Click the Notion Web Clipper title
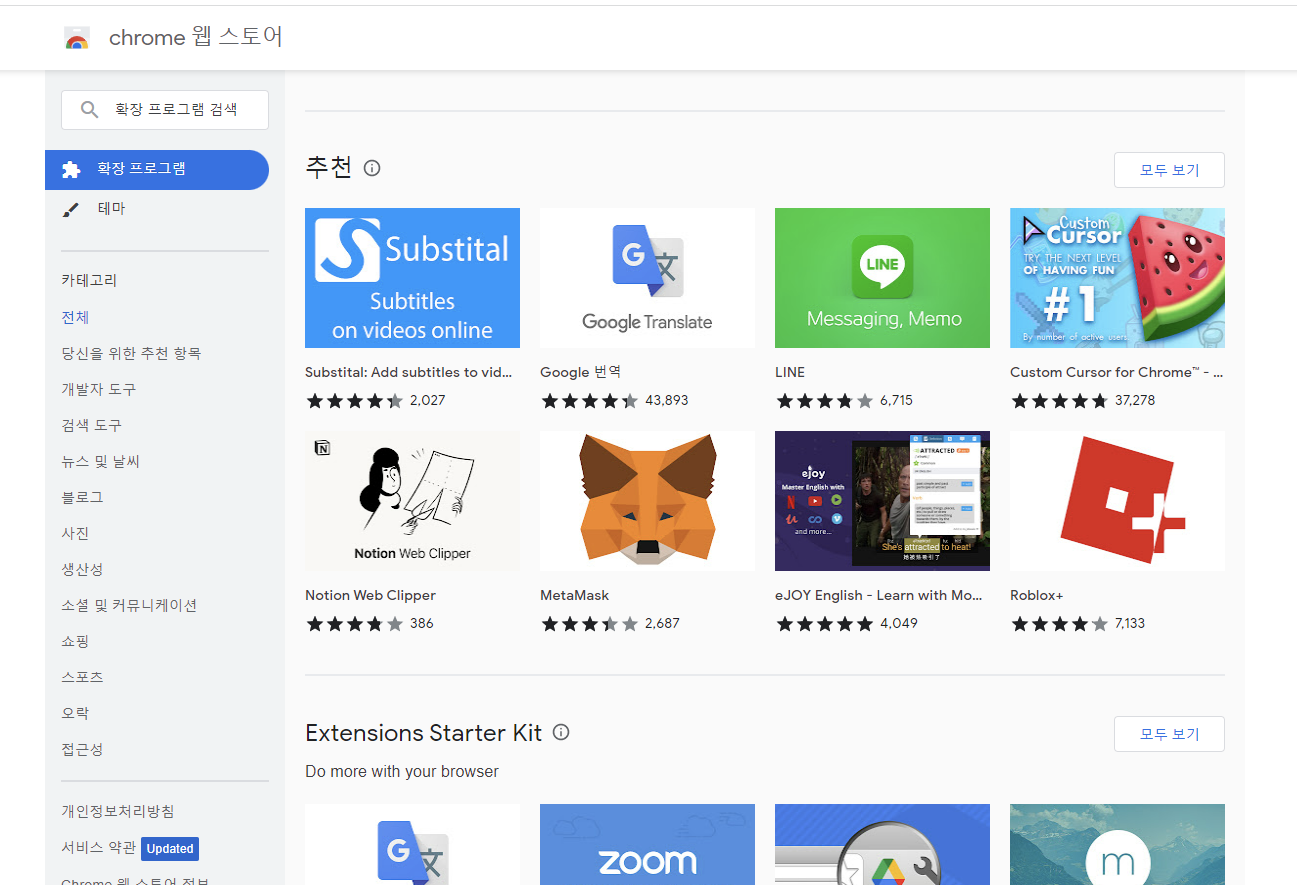The image size is (1297, 885). (x=371, y=595)
